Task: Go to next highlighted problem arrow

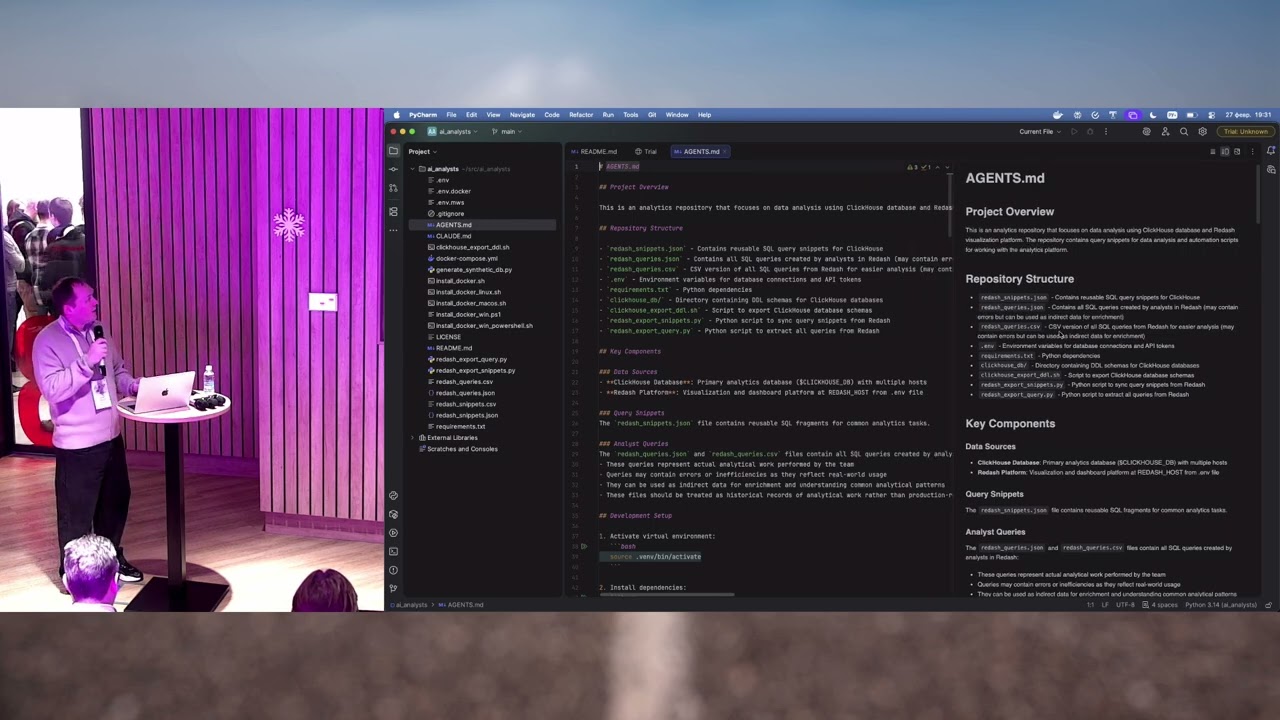Action: 947,167
